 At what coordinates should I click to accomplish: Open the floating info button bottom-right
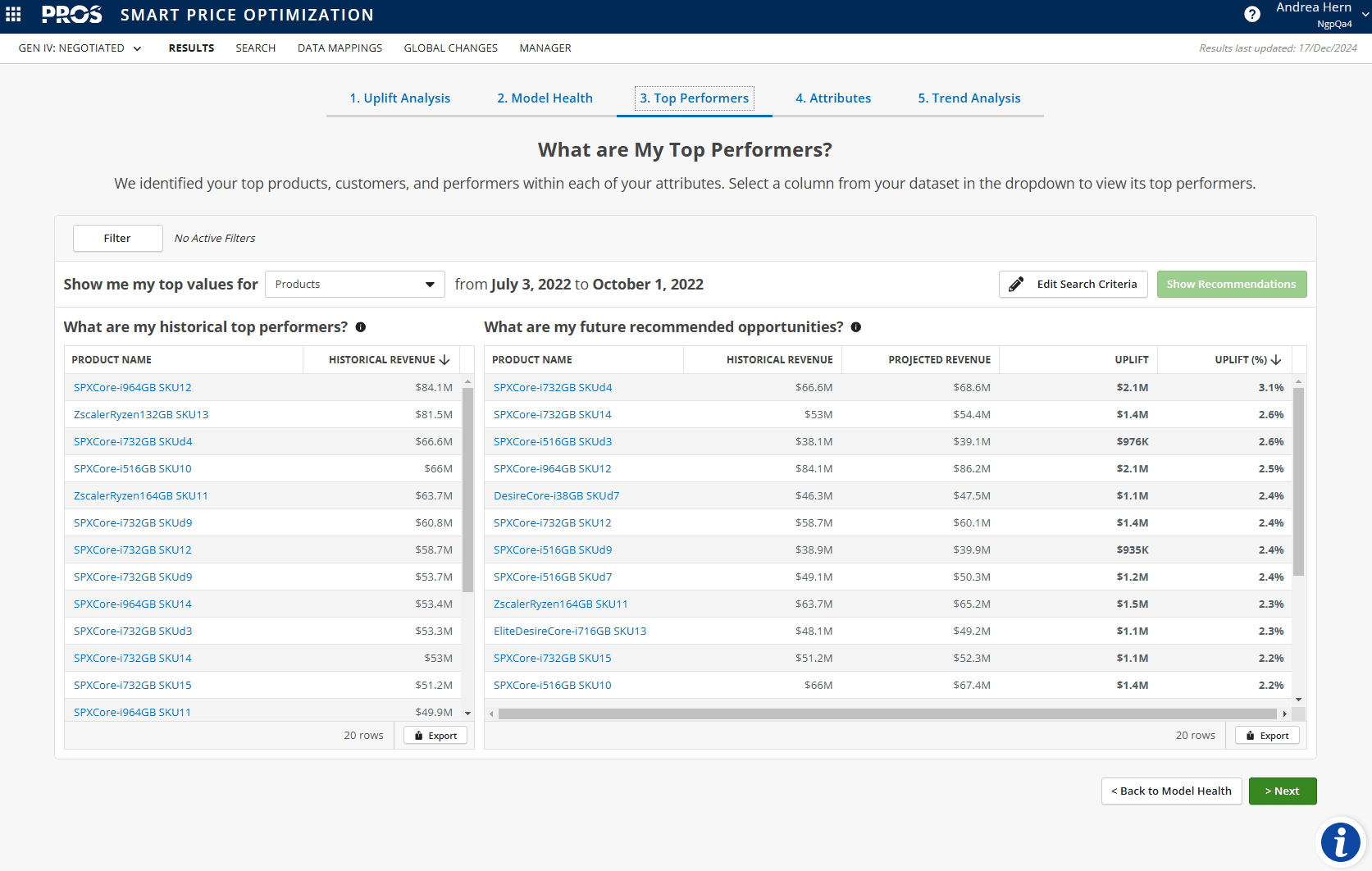[x=1341, y=841]
